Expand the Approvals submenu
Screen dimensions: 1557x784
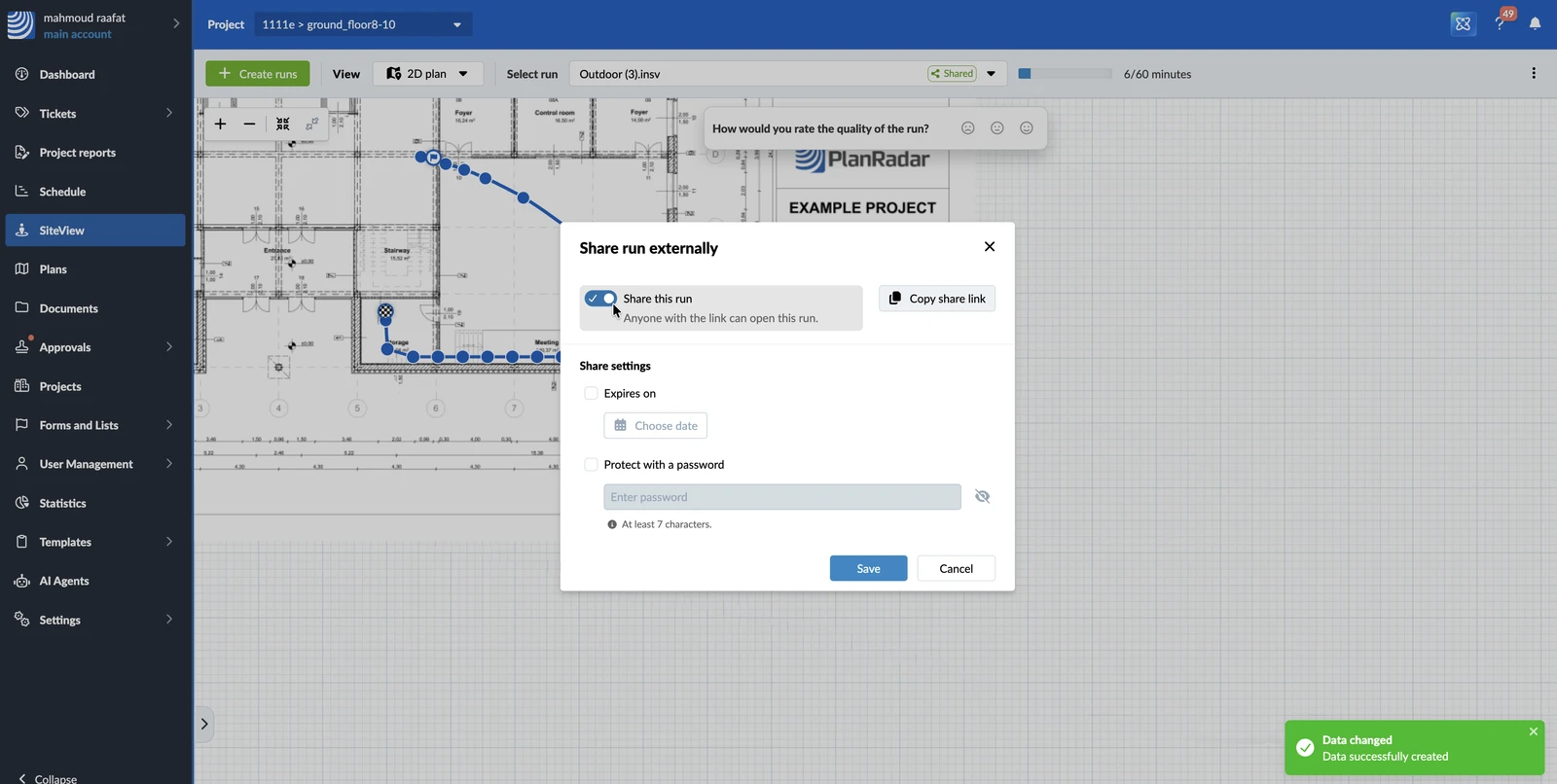169,347
